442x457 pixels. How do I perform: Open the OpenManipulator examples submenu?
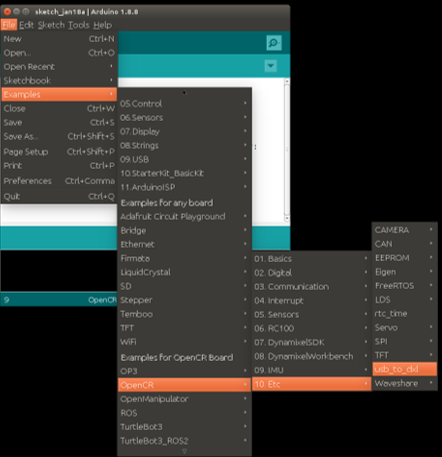(185, 399)
